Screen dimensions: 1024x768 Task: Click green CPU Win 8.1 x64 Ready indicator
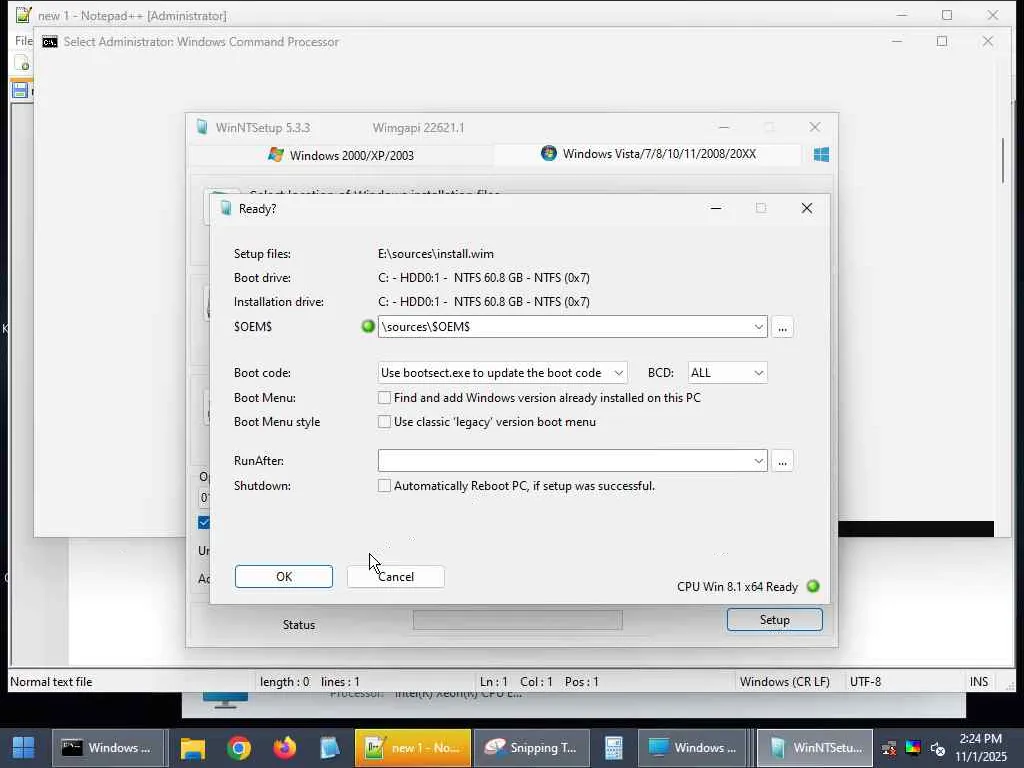coord(813,586)
